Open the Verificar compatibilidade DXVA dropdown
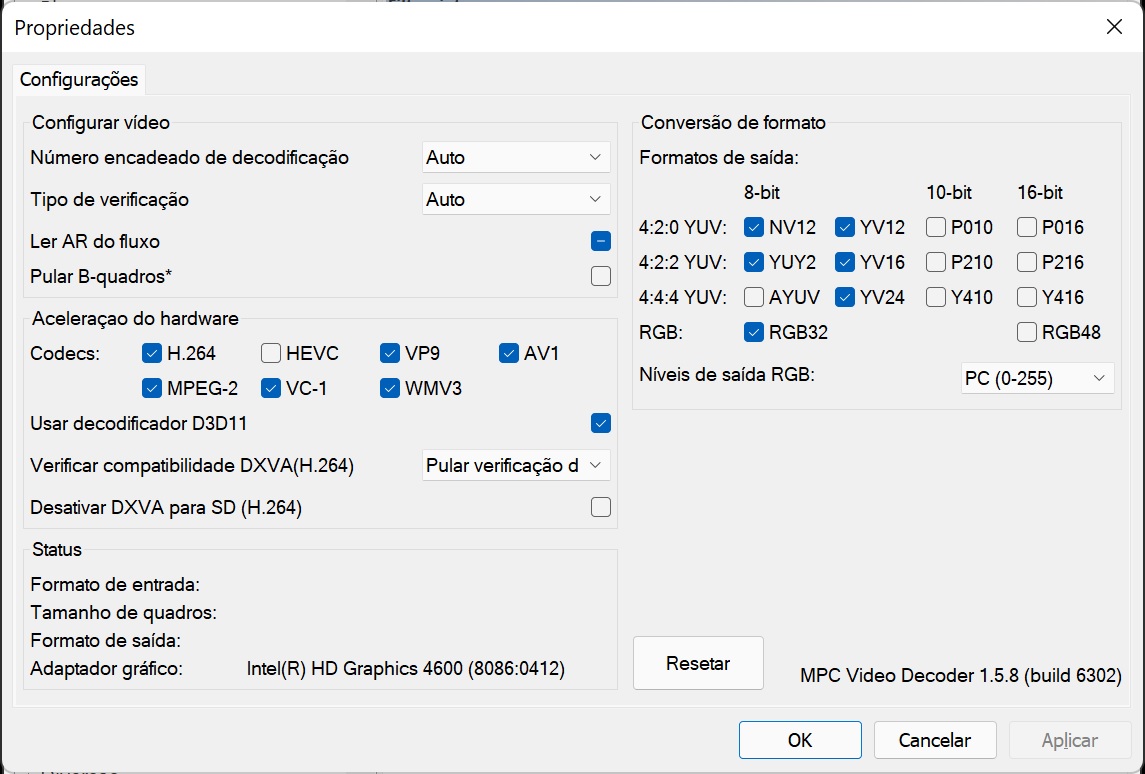Viewport: 1145px width, 774px height. [516, 466]
